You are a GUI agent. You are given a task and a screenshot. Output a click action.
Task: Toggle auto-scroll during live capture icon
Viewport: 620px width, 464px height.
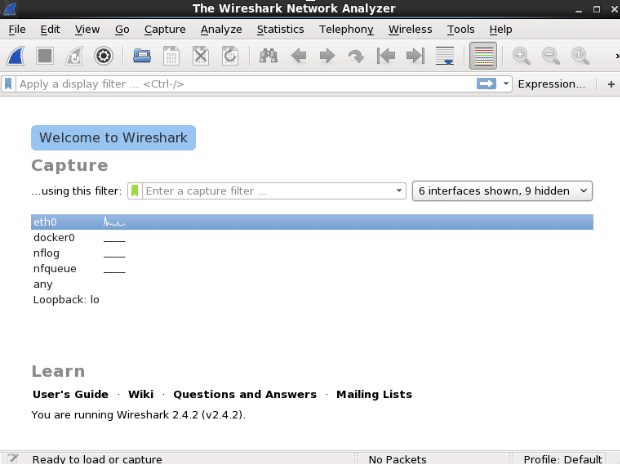click(445, 56)
